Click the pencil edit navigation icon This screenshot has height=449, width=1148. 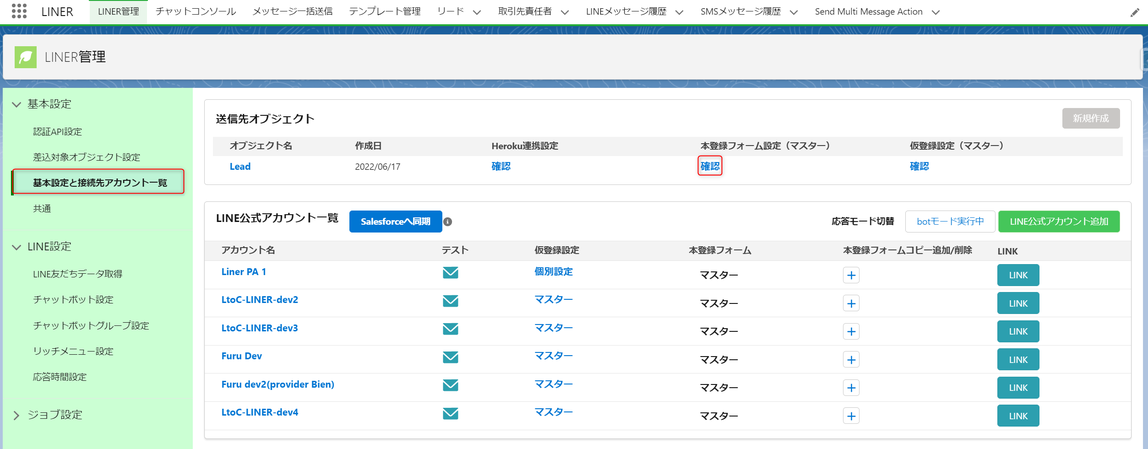[x=1135, y=12]
